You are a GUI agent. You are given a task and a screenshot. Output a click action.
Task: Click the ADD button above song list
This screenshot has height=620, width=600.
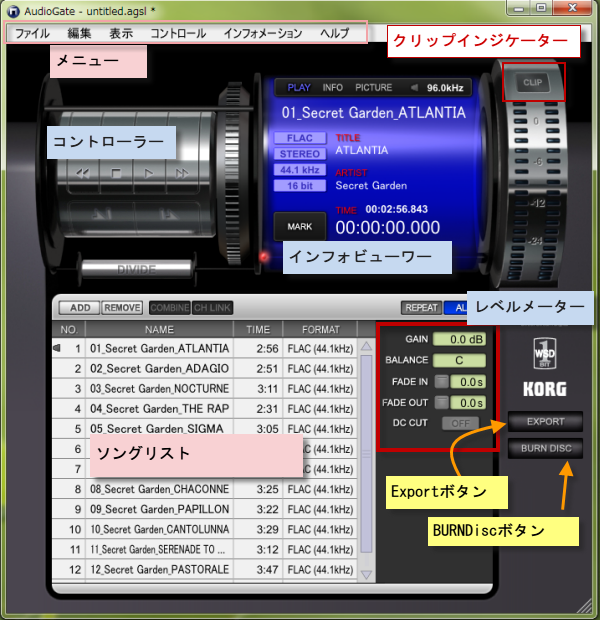coord(78,308)
